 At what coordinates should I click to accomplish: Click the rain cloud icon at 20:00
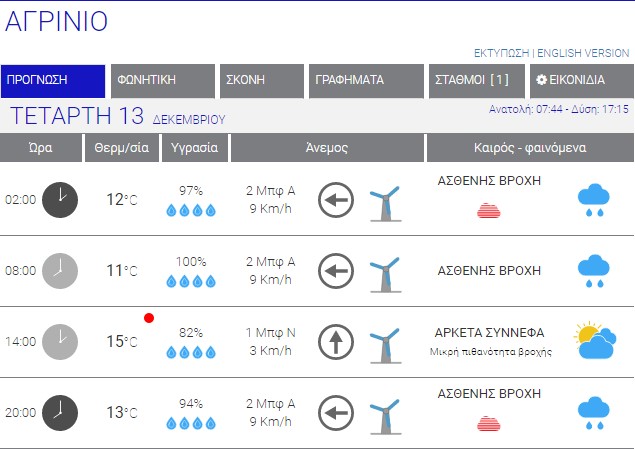pos(594,412)
